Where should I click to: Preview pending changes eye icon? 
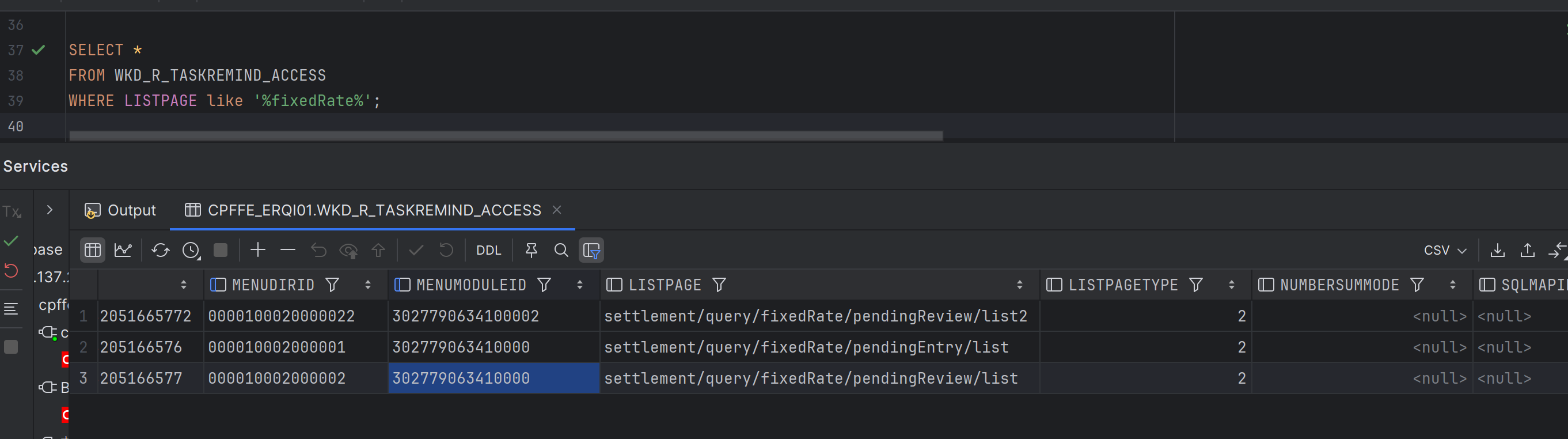tap(349, 250)
